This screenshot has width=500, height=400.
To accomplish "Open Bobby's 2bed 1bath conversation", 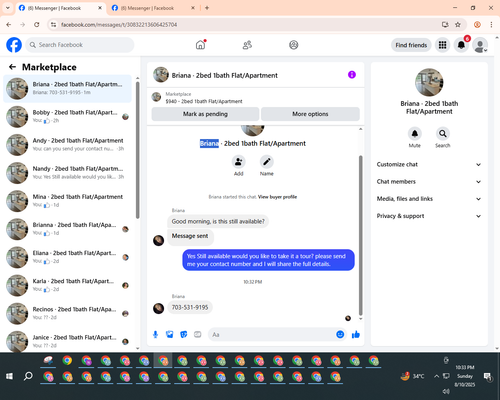I will click(68, 117).
